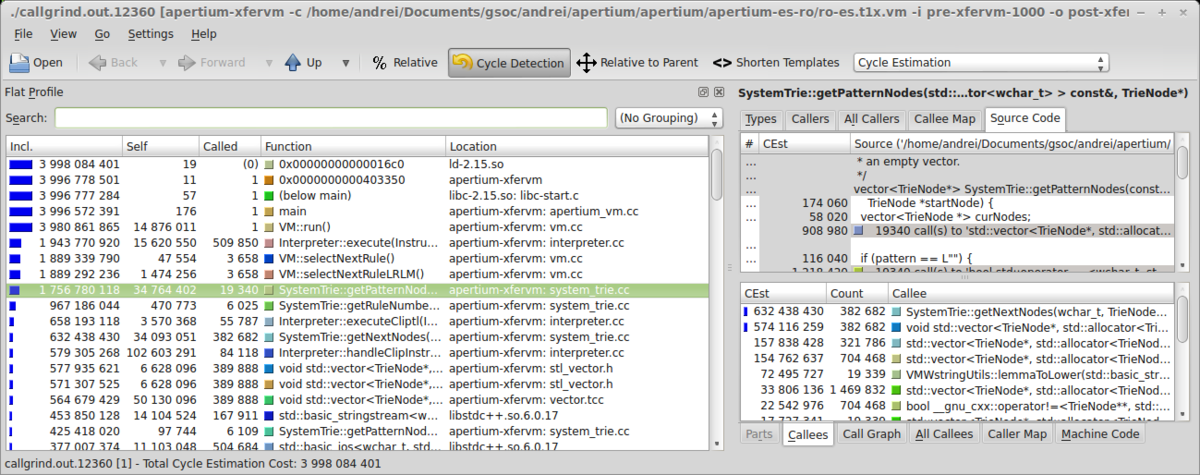Click the Open folder icon in toolbar
The height and width of the screenshot is (475, 1200).
click(21, 63)
